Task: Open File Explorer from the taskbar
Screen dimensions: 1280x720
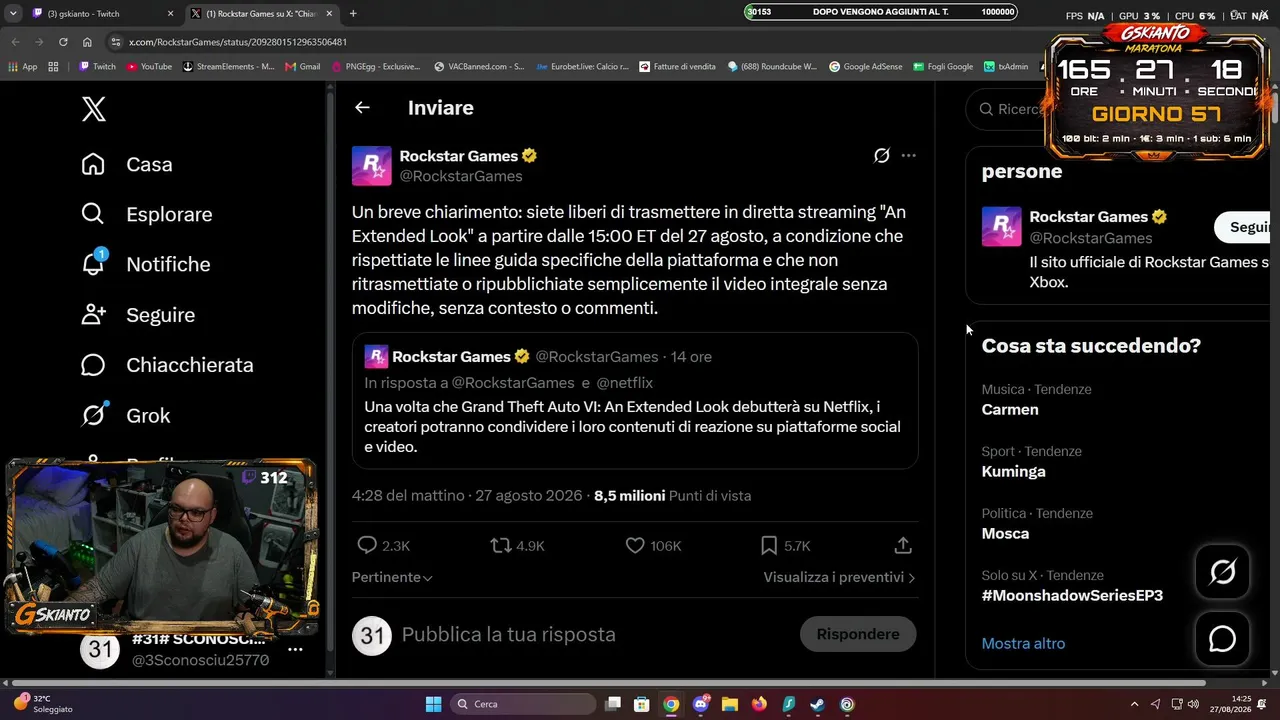Action: coord(730,704)
